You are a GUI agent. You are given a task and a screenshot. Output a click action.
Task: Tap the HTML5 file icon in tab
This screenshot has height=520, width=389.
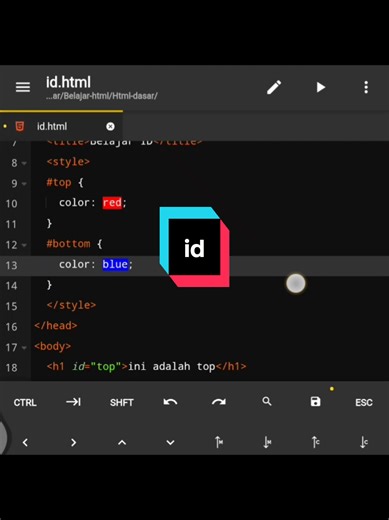tap(20, 126)
